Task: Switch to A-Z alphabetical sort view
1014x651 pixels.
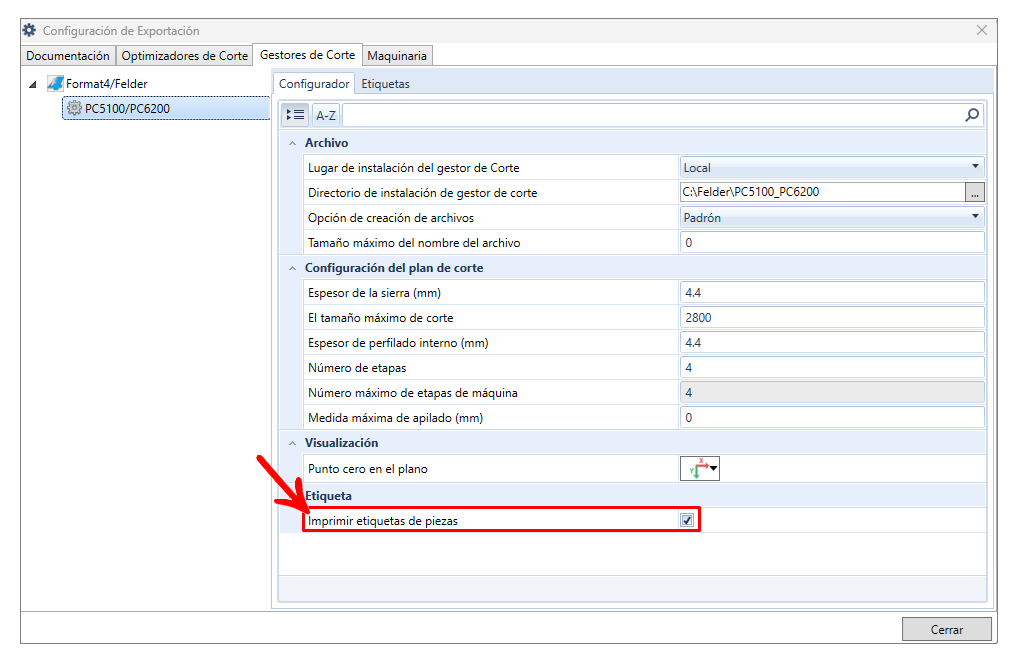Action: point(326,115)
